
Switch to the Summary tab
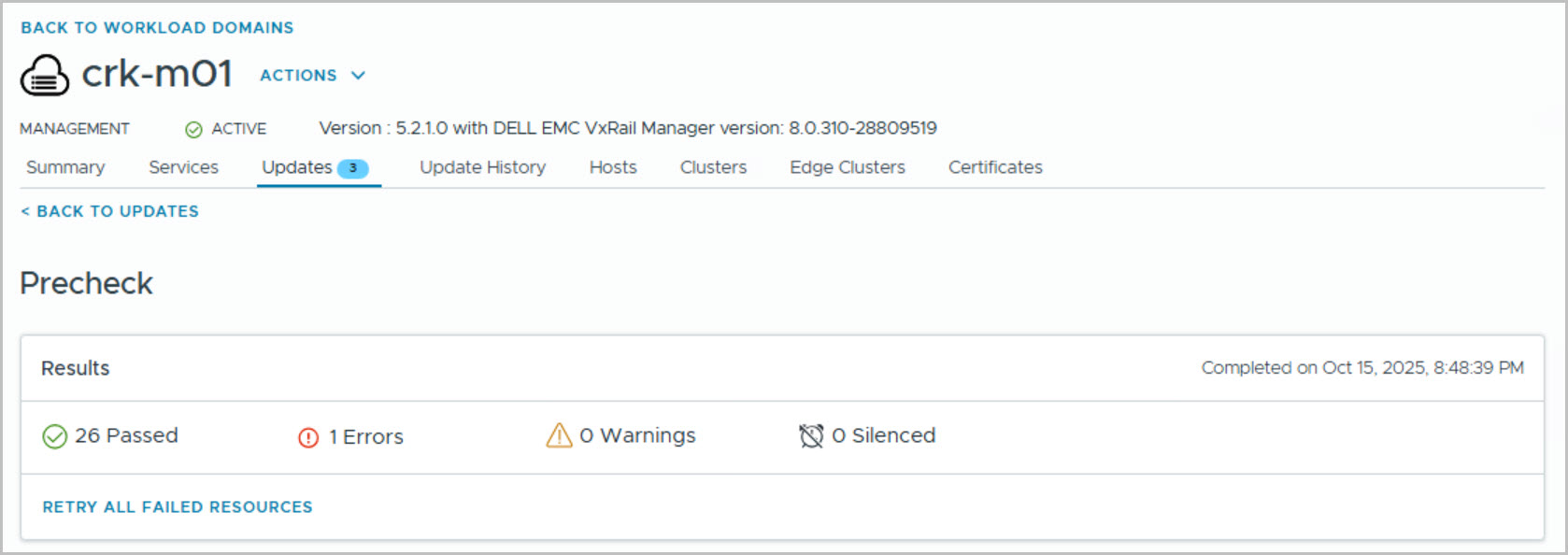pos(65,167)
